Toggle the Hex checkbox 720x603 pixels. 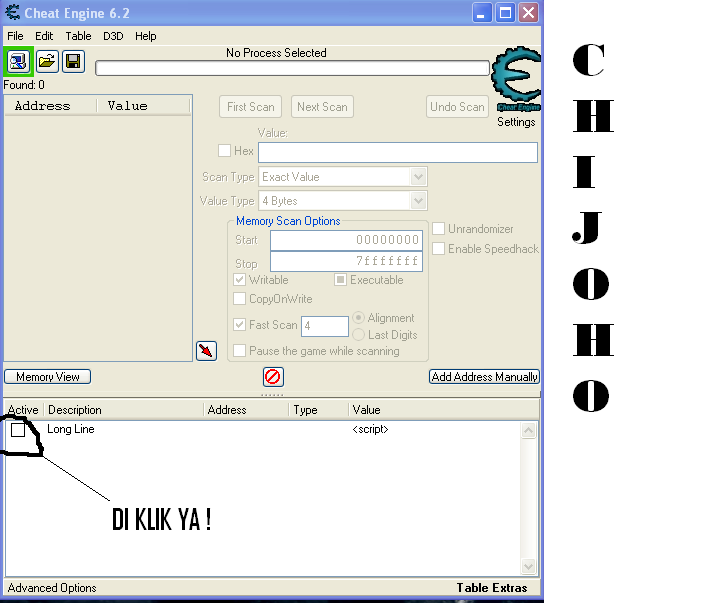(x=224, y=151)
